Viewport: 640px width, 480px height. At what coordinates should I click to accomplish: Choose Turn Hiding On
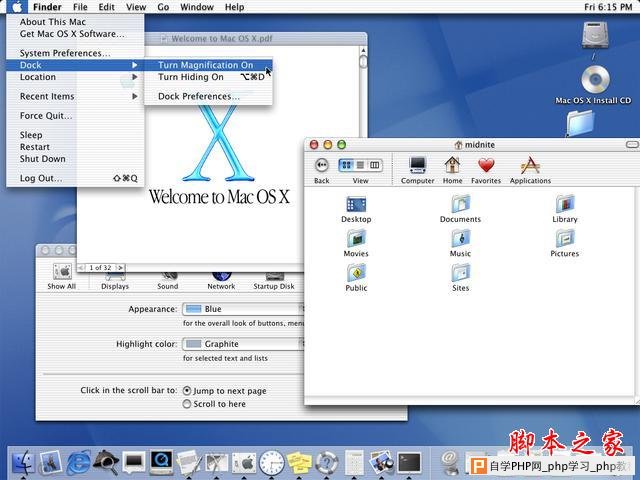pos(208,77)
